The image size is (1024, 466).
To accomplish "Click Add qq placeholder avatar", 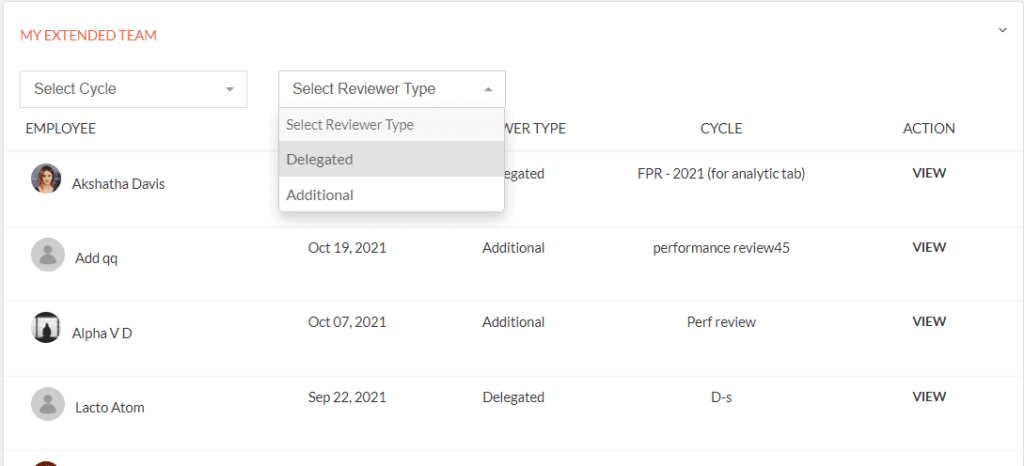I will coord(48,255).
